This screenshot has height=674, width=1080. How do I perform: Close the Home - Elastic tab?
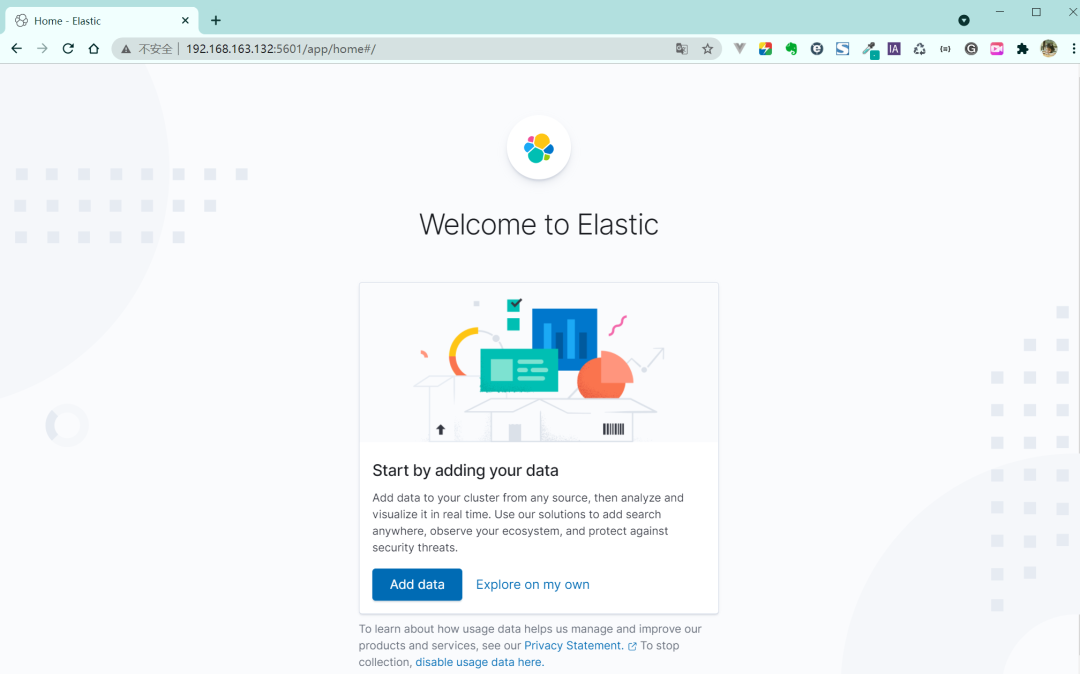[x=185, y=21]
